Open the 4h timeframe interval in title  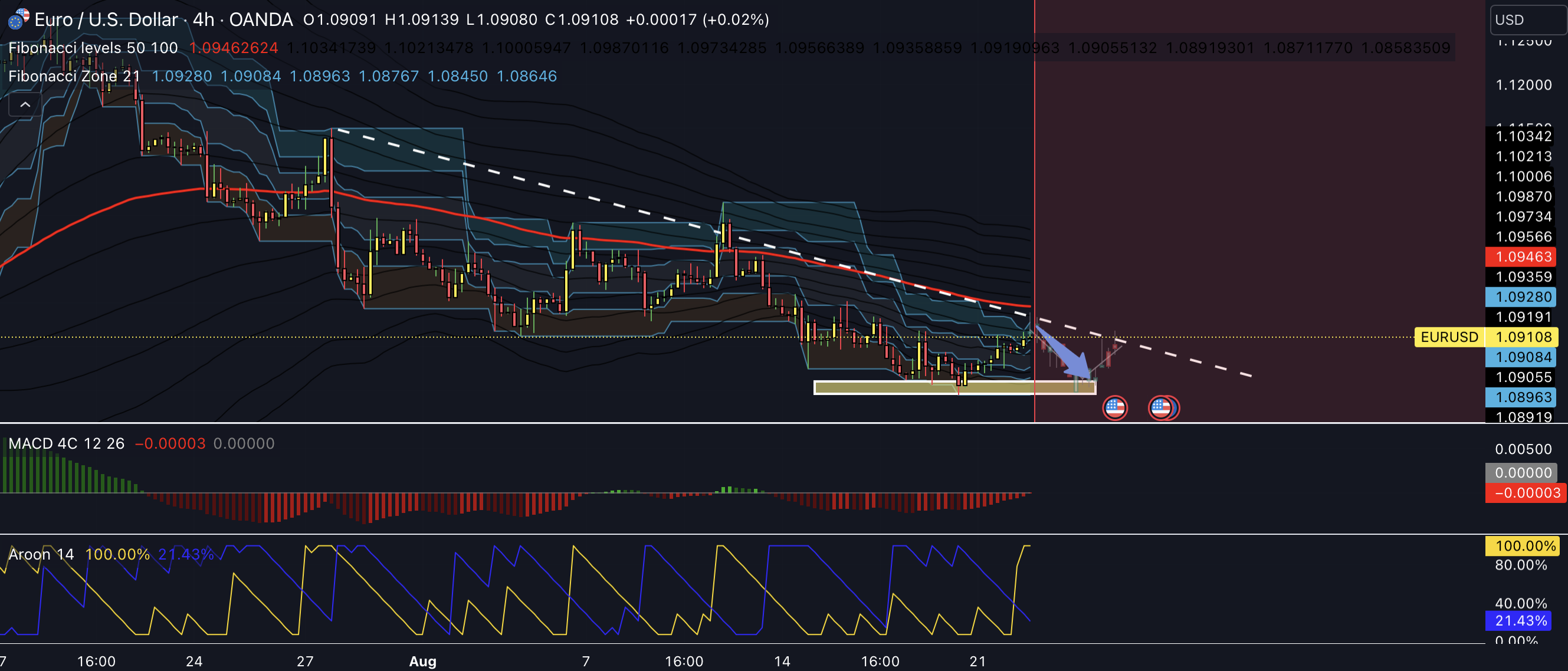coord(204,19)
